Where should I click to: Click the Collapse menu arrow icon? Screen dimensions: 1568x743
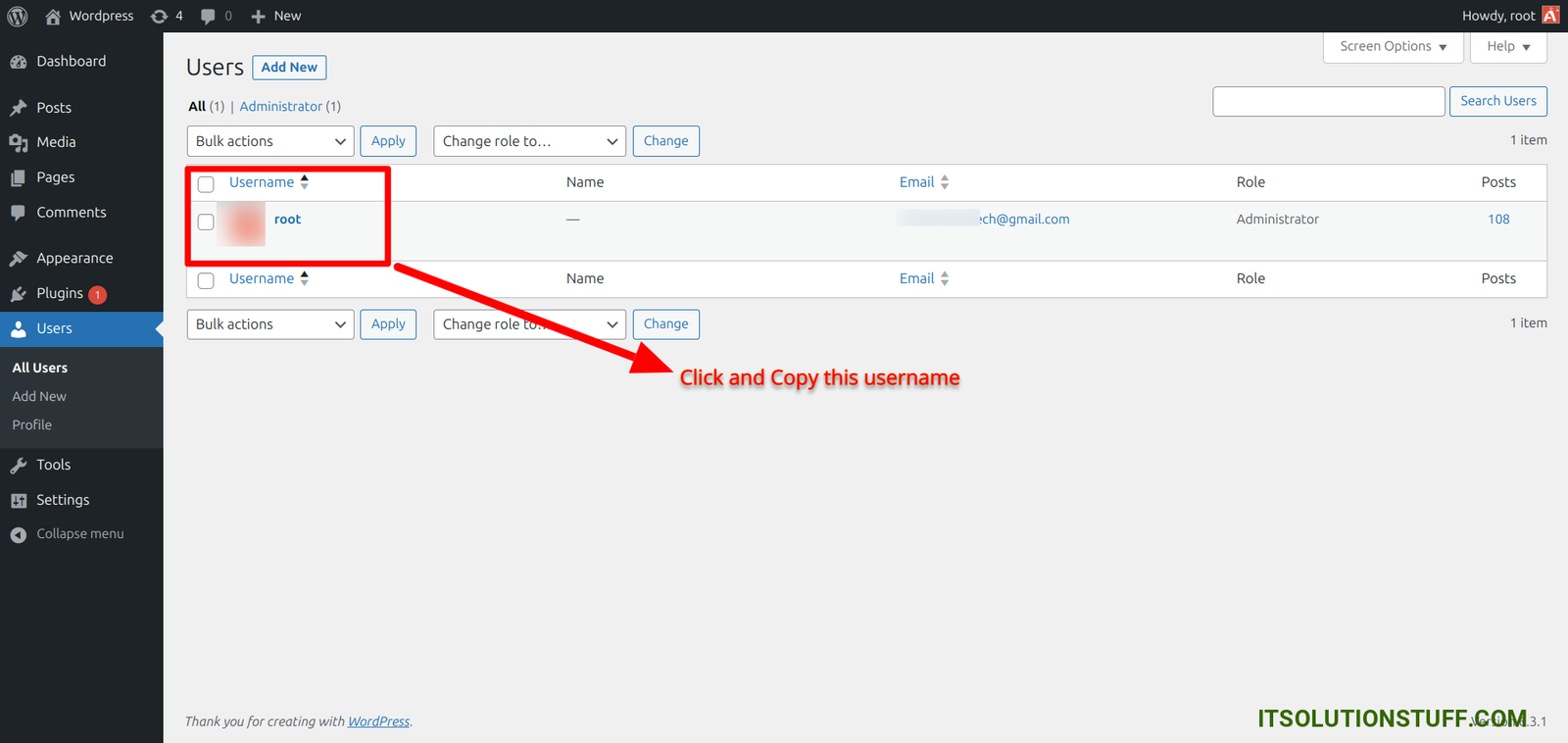click(x=18, y=534)
